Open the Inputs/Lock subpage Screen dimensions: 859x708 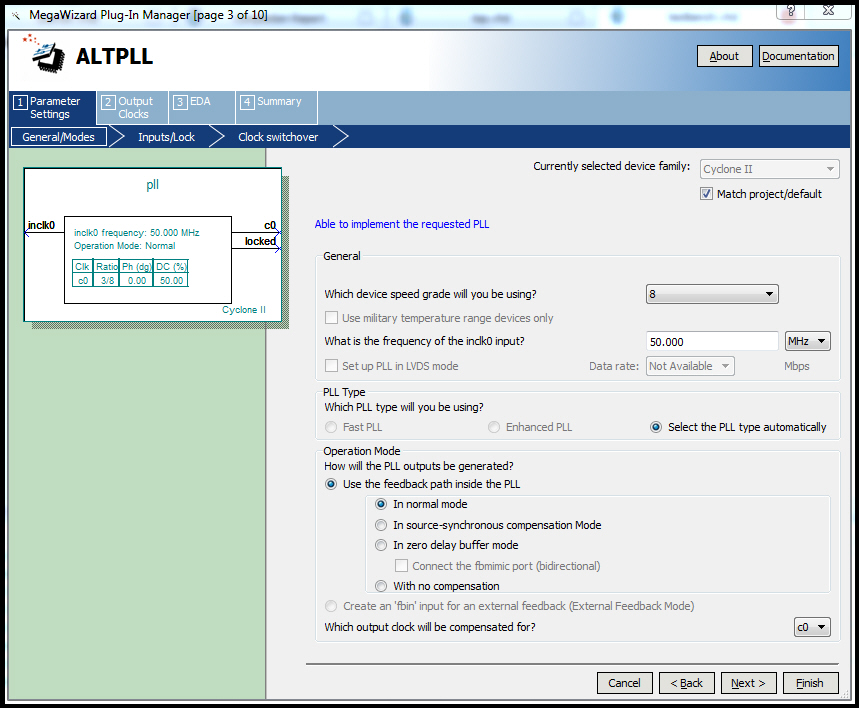[167, 137]
